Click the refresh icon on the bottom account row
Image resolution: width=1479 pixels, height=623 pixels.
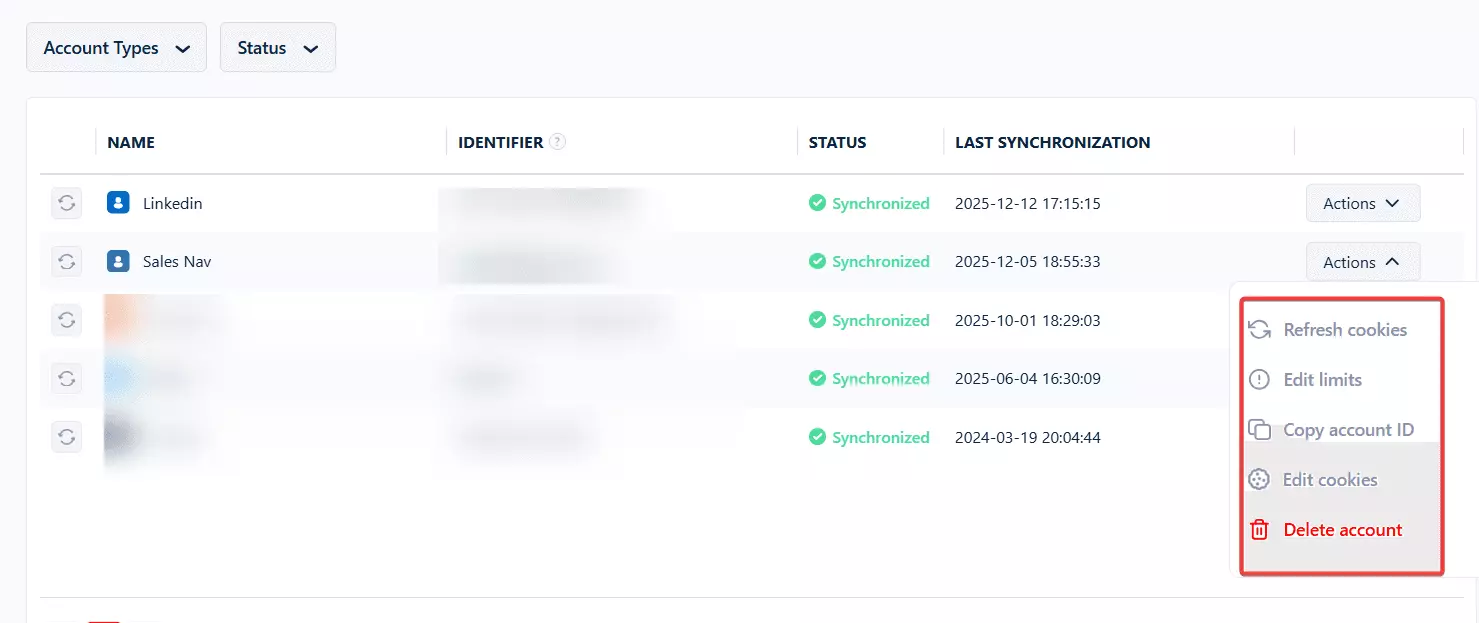[66, 437]
